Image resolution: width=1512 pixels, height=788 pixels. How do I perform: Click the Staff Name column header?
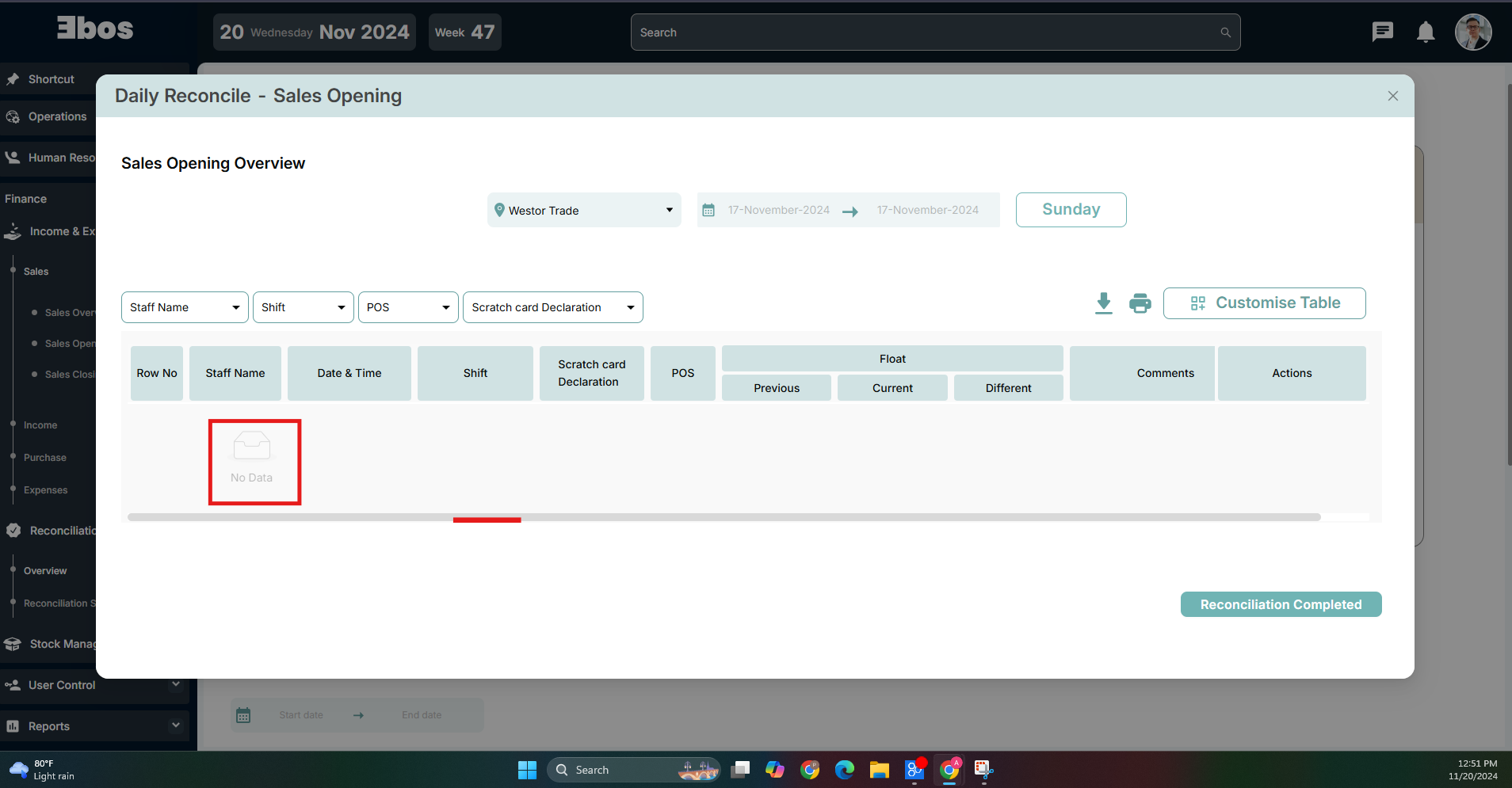[x=235, y=373]
